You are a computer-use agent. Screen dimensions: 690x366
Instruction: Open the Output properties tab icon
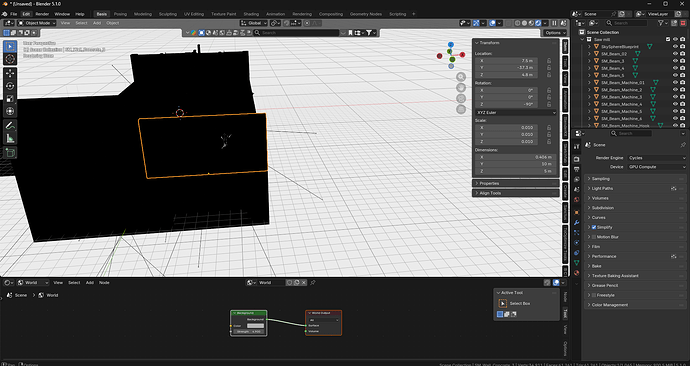576,169
